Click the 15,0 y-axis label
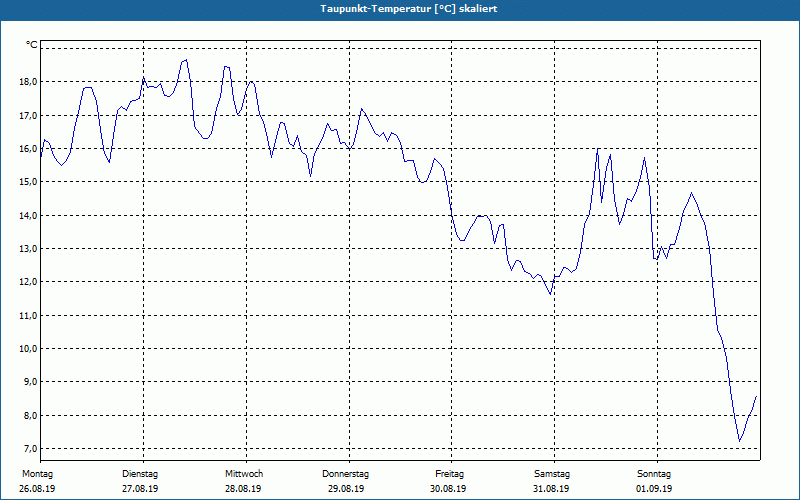Screen dimensions: 800x500 click(x=29, y=182)
